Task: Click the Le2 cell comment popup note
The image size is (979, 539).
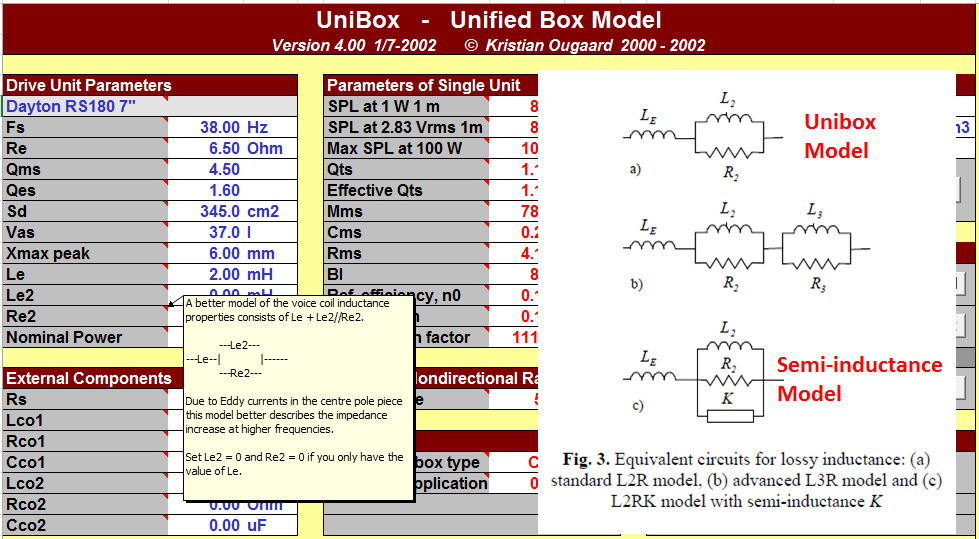Action: 298,398
